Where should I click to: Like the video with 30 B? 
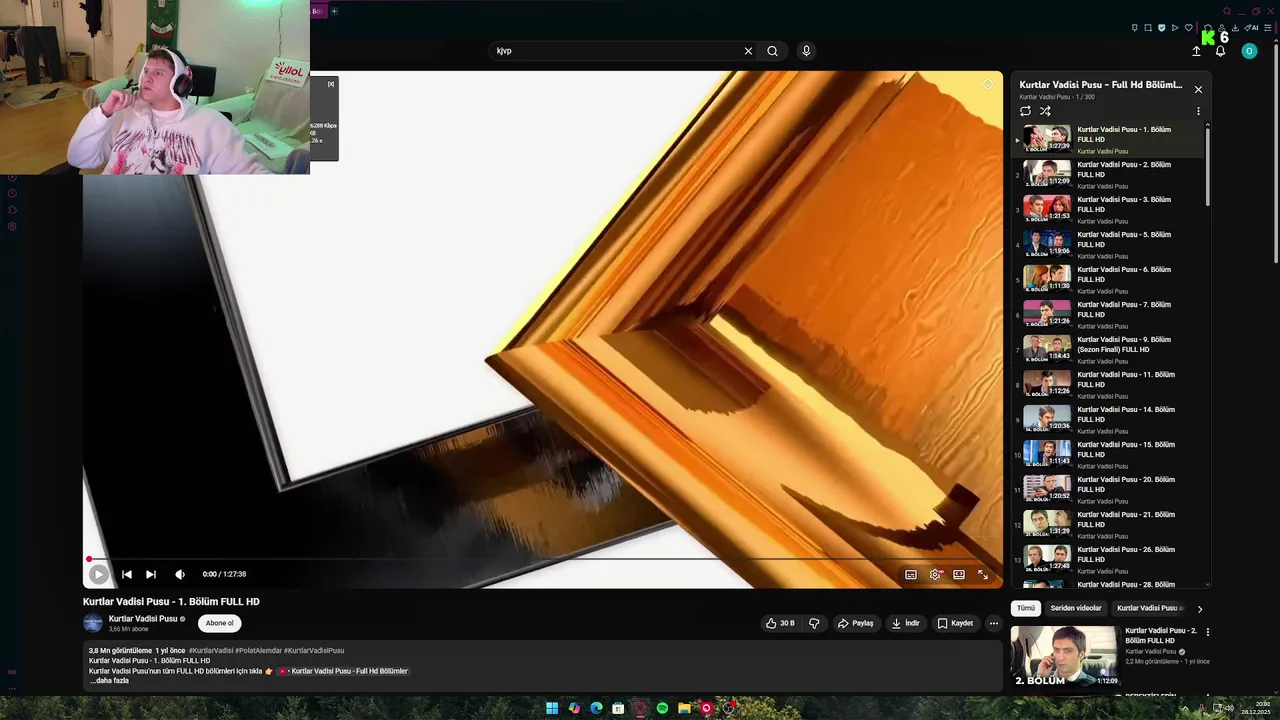(x=780, y=623)
